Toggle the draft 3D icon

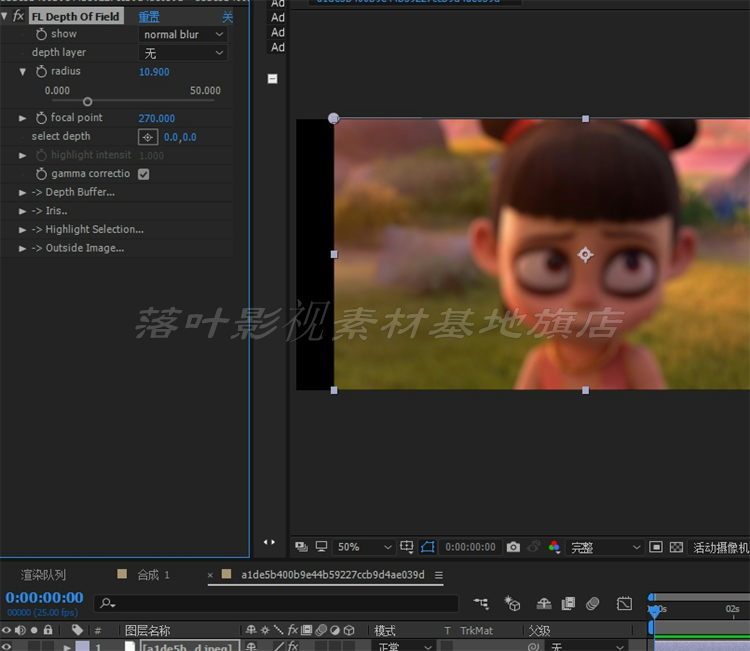click(512, 604)
